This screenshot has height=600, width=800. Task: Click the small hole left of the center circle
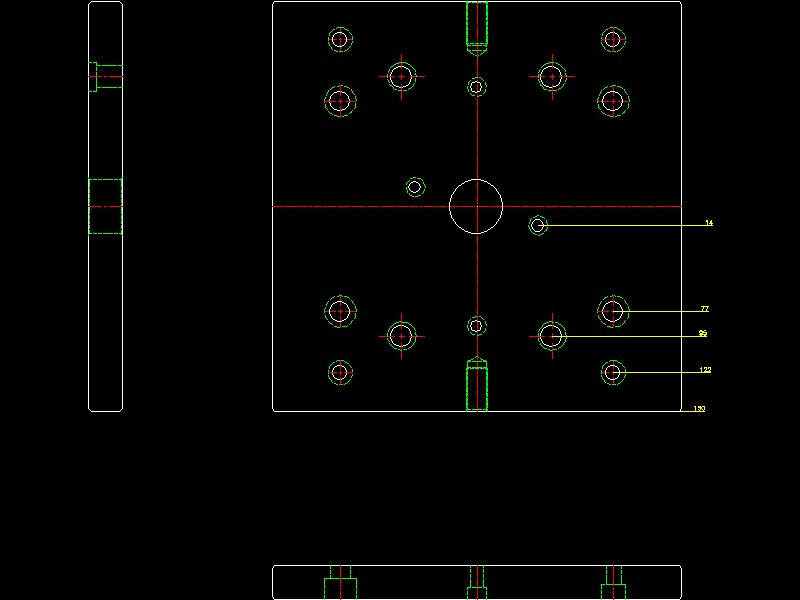[414, 185]
